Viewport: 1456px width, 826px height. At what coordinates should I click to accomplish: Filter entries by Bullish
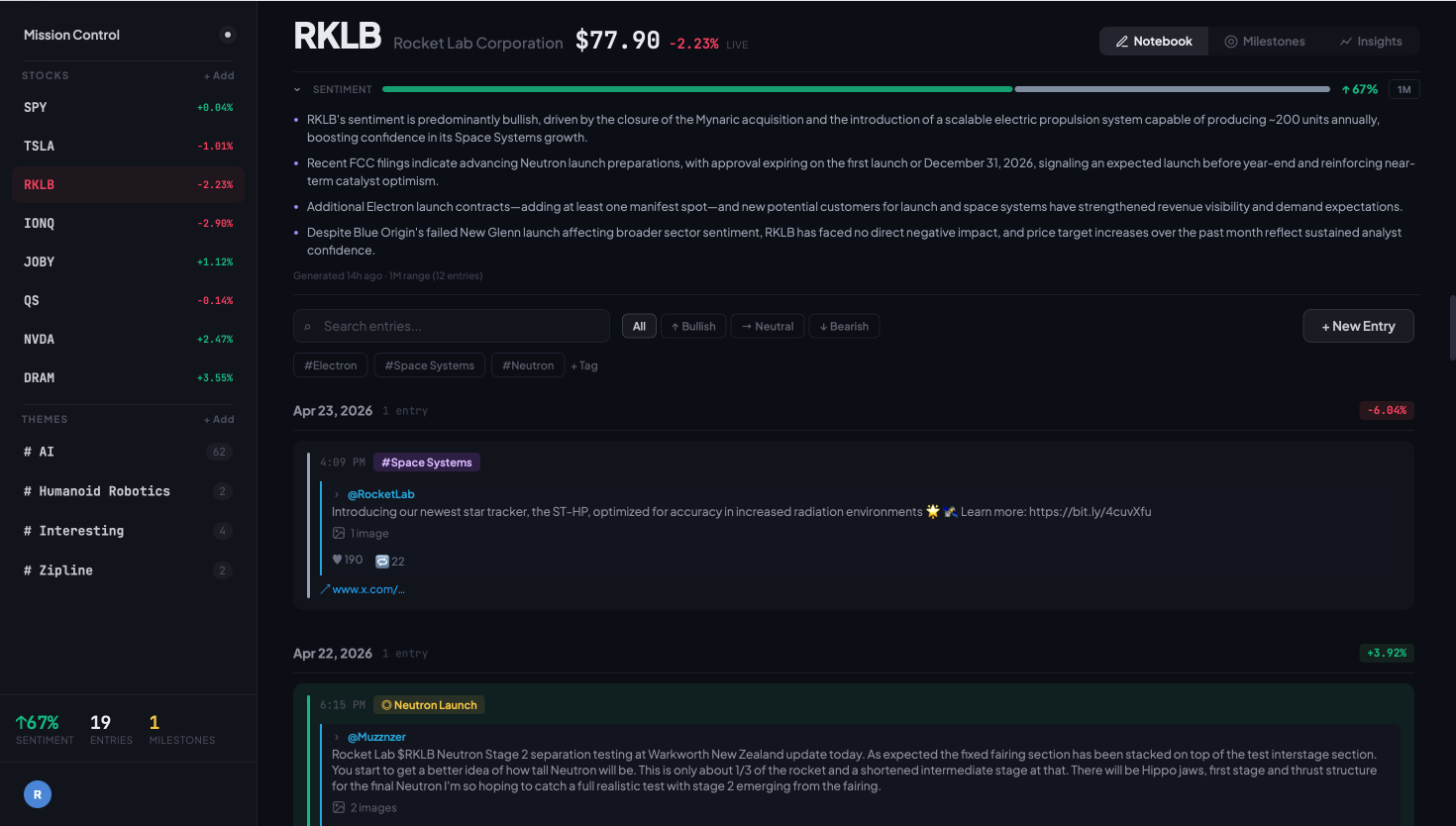pyautogui.click(x=693, y=326)
